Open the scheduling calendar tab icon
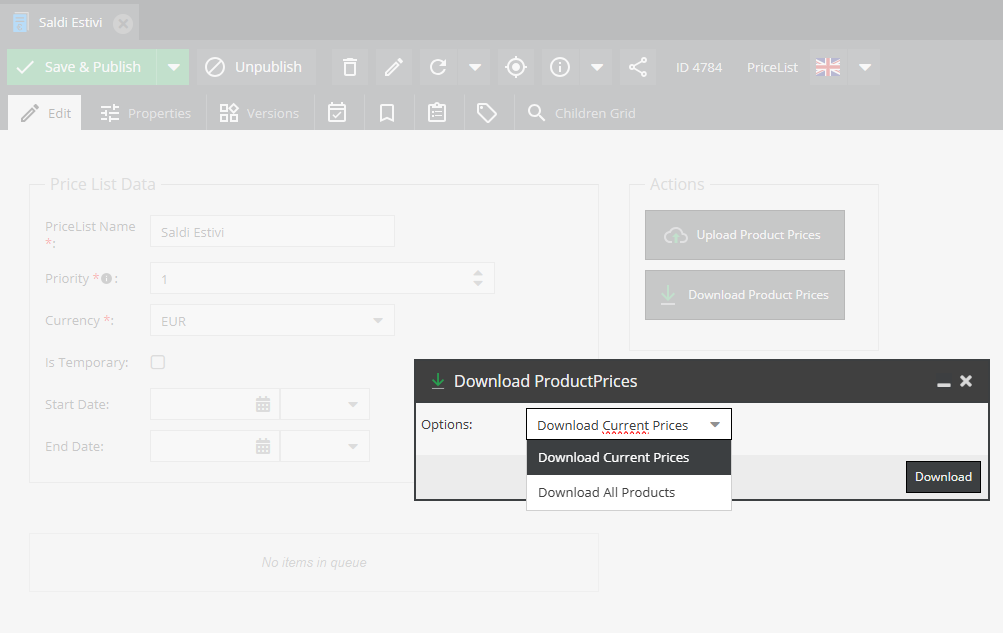 337,113
